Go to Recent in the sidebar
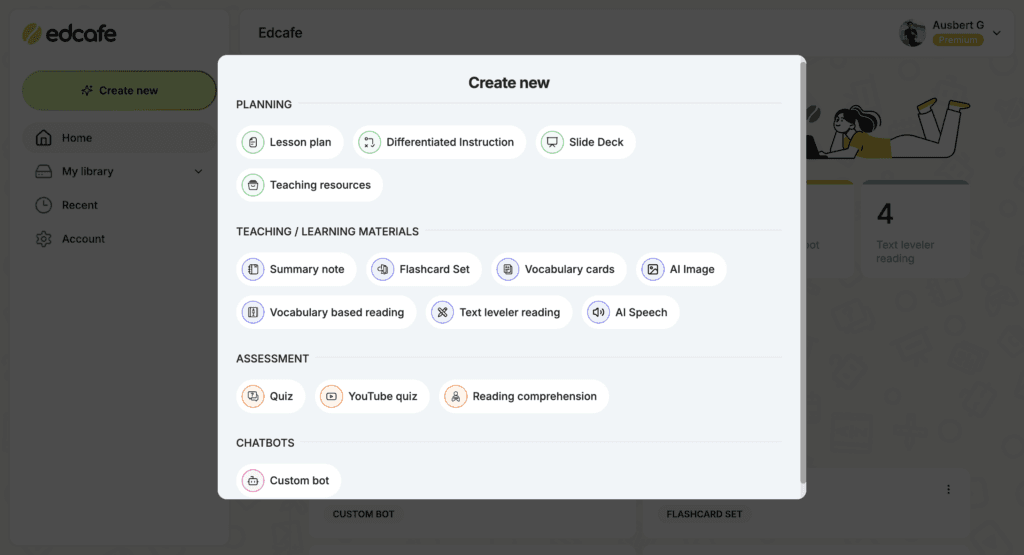1024x555 pixels. coord(119,205)
